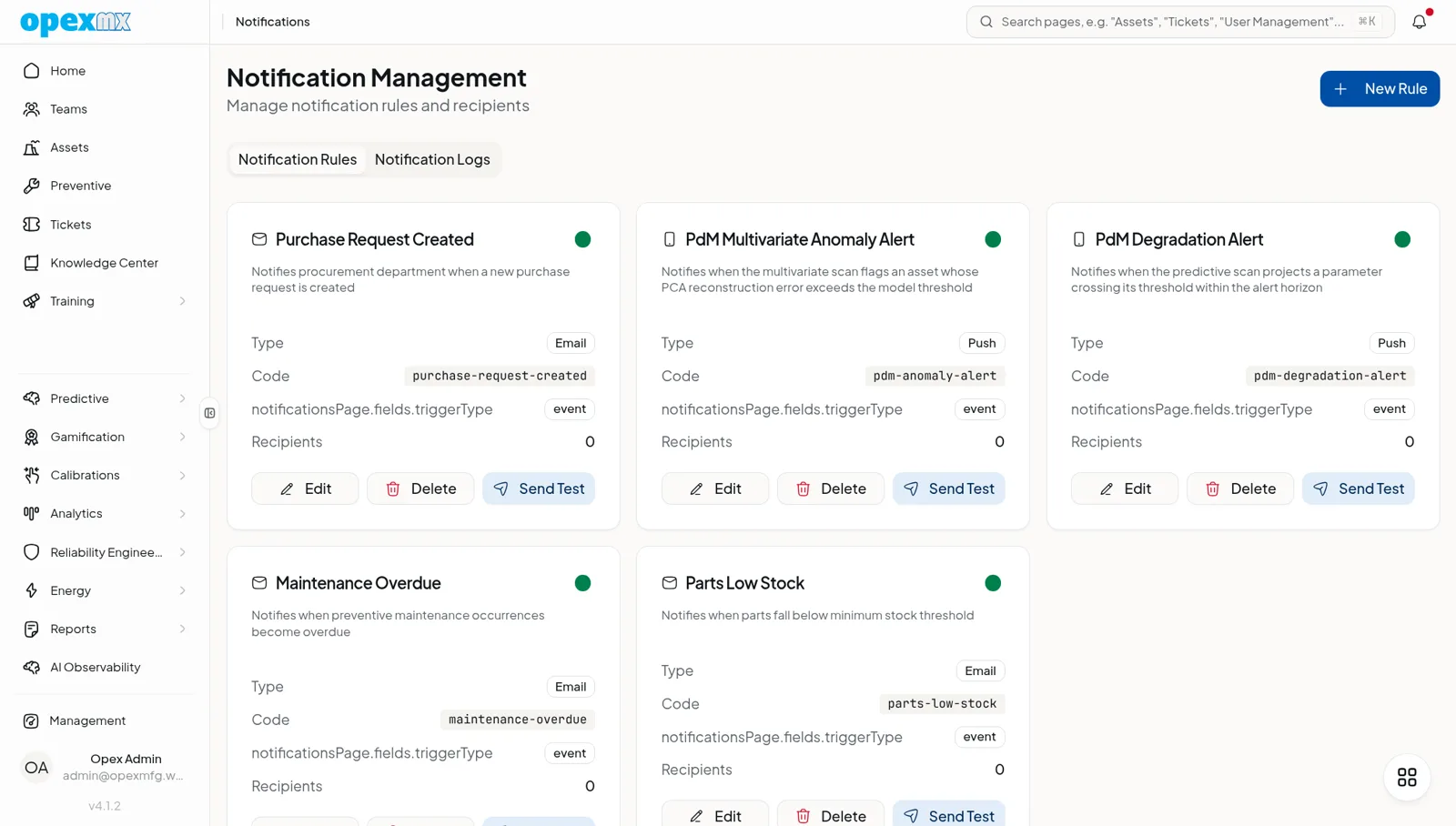
Task: Expand the Training submenu chevron
Action: 182,301
